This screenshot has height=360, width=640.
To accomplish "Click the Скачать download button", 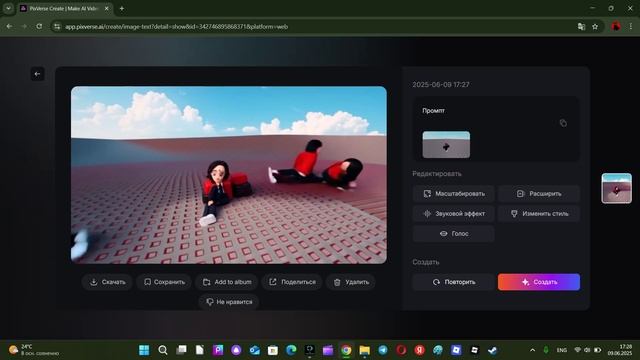I will click(x=107, y=282).
